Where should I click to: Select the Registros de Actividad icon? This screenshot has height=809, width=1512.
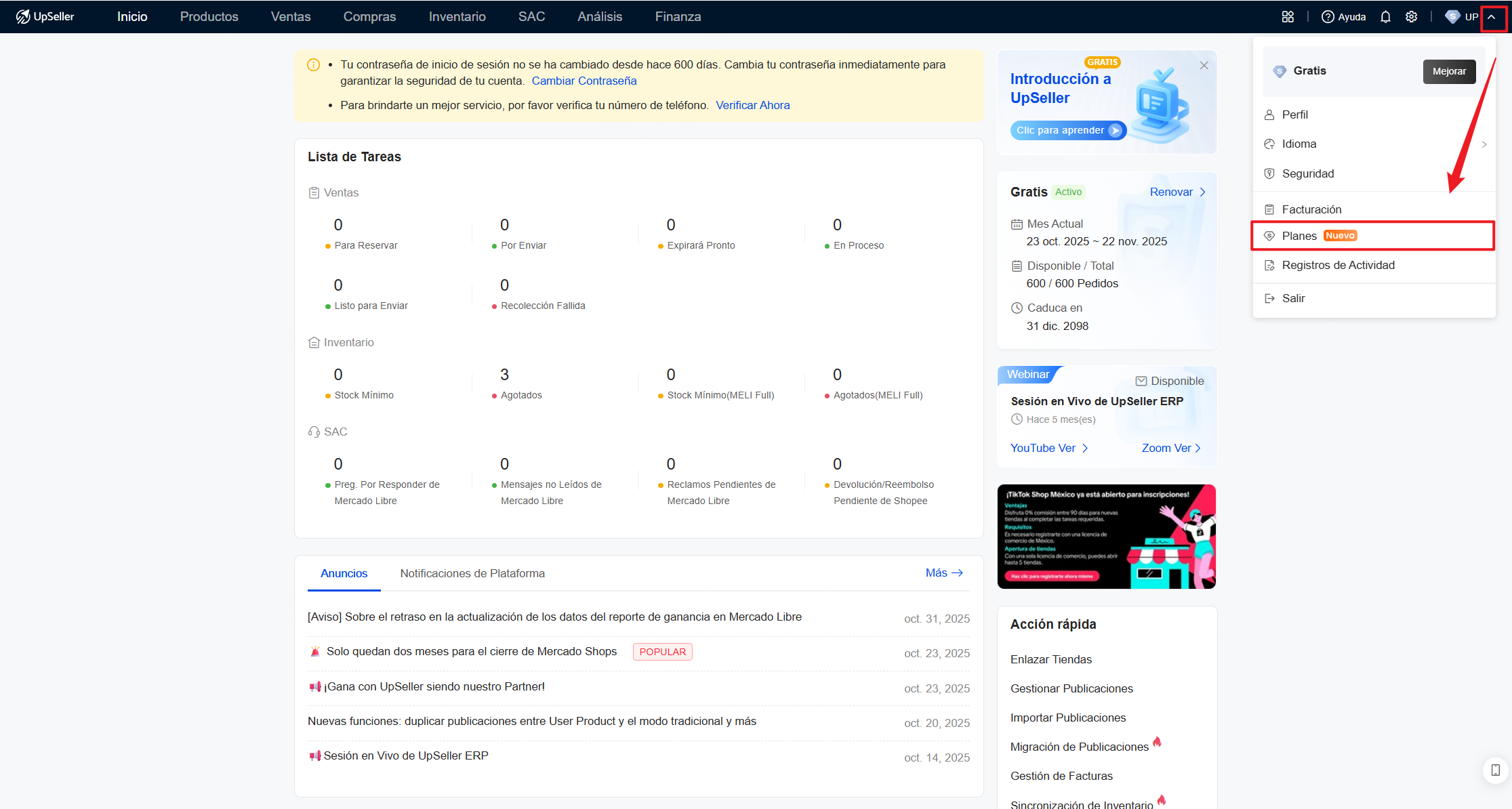(x=1269, y=265)
